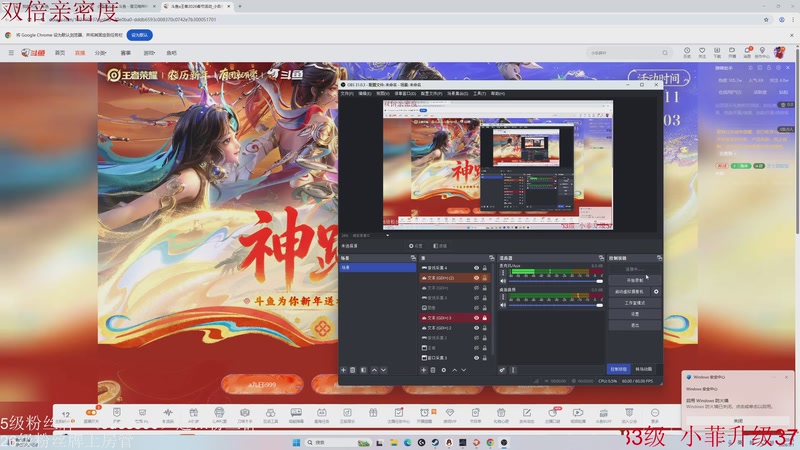Image resolution: width=800 pixels, height=450 pixels.
Task: Click 开始录制 button in OBS controls
Action: tap(635, 281)
